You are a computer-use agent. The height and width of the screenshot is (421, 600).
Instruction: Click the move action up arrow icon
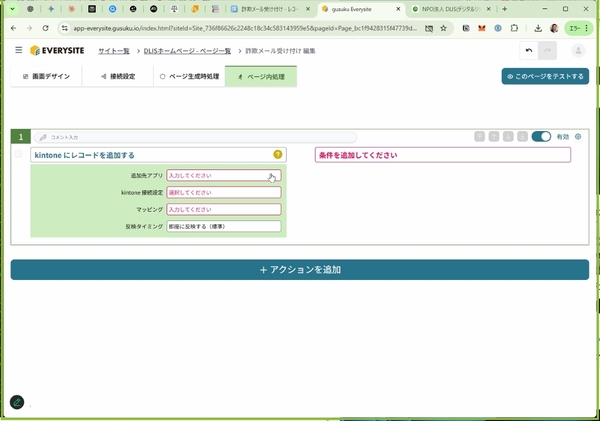494,136
